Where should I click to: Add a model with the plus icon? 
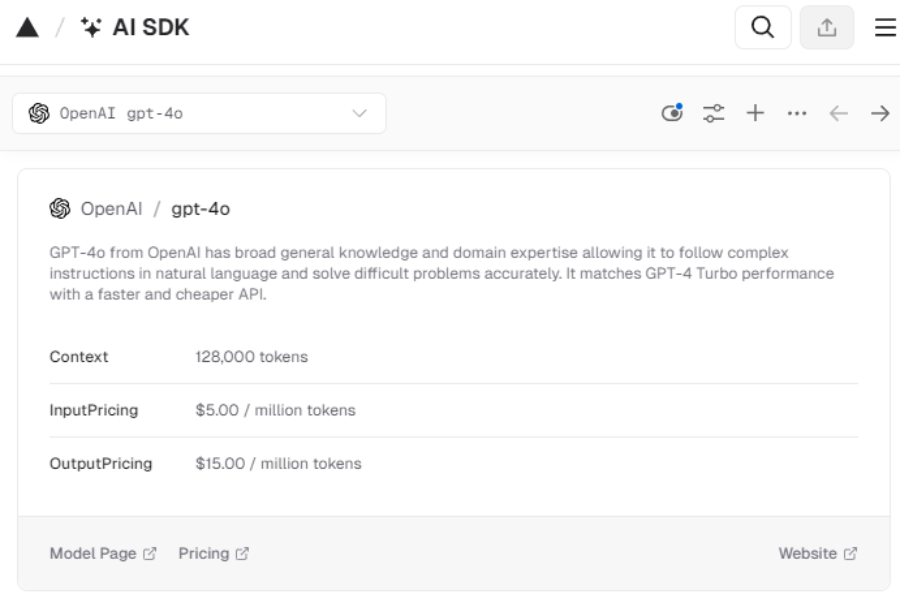[753, 113]
